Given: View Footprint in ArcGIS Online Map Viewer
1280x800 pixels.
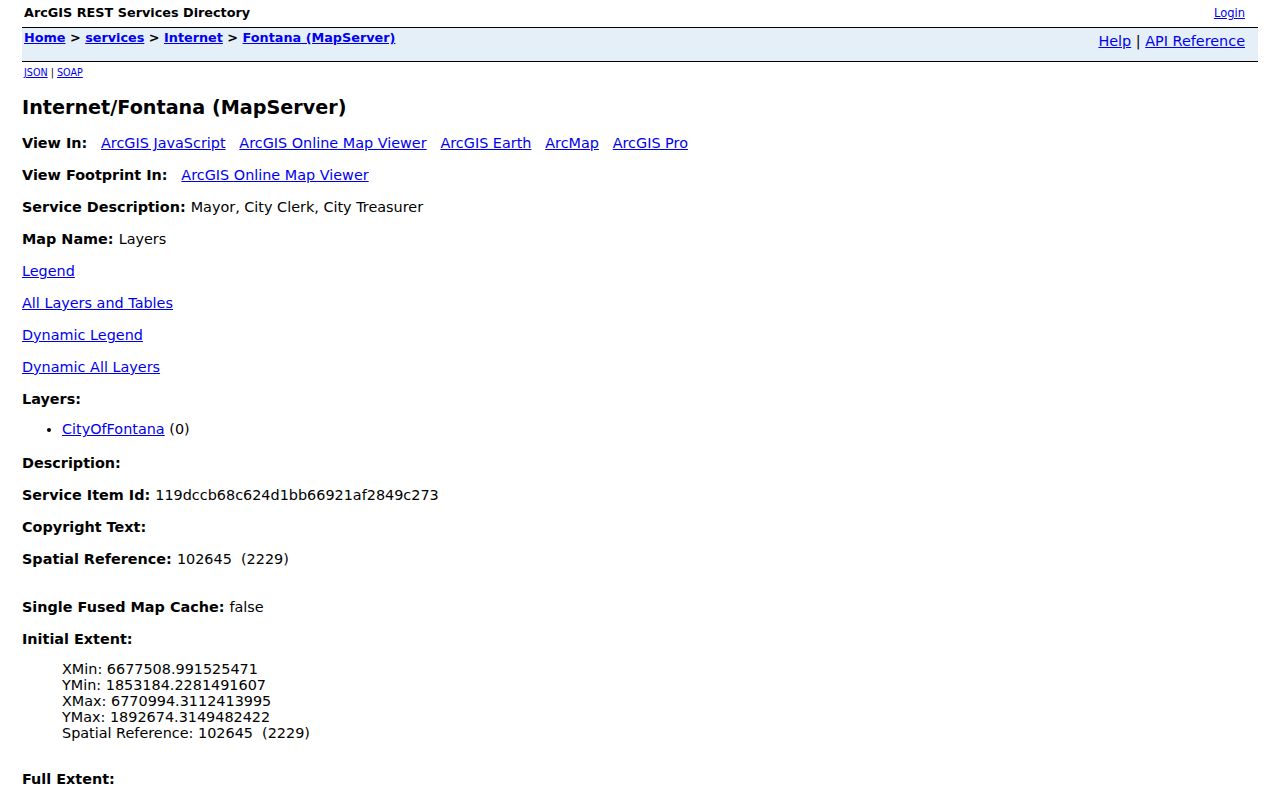Looking at the screenshot, I should point(275,175).
